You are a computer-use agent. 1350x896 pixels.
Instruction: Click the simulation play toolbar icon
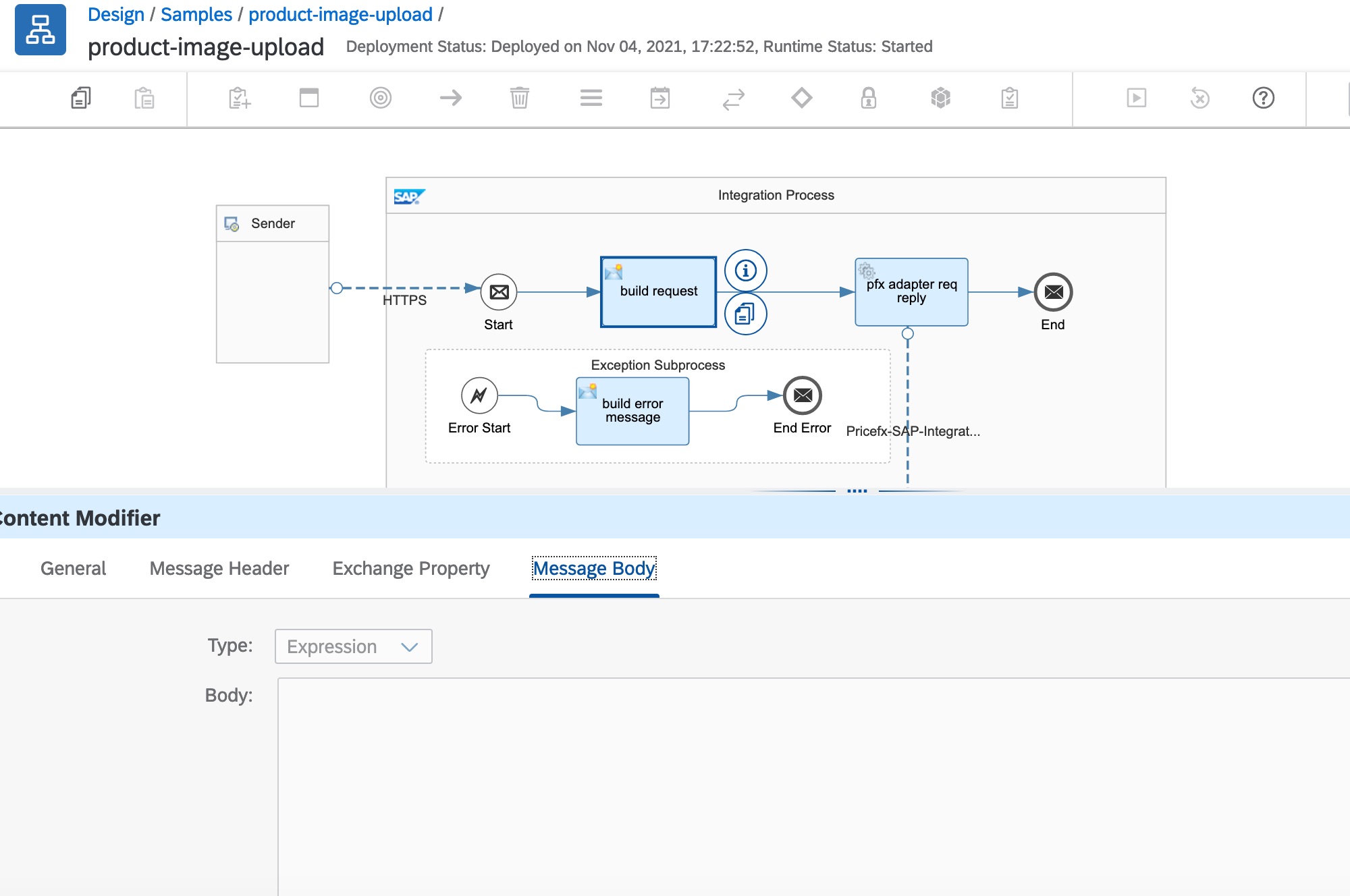pyautogui.click(x=1136, y=99)
